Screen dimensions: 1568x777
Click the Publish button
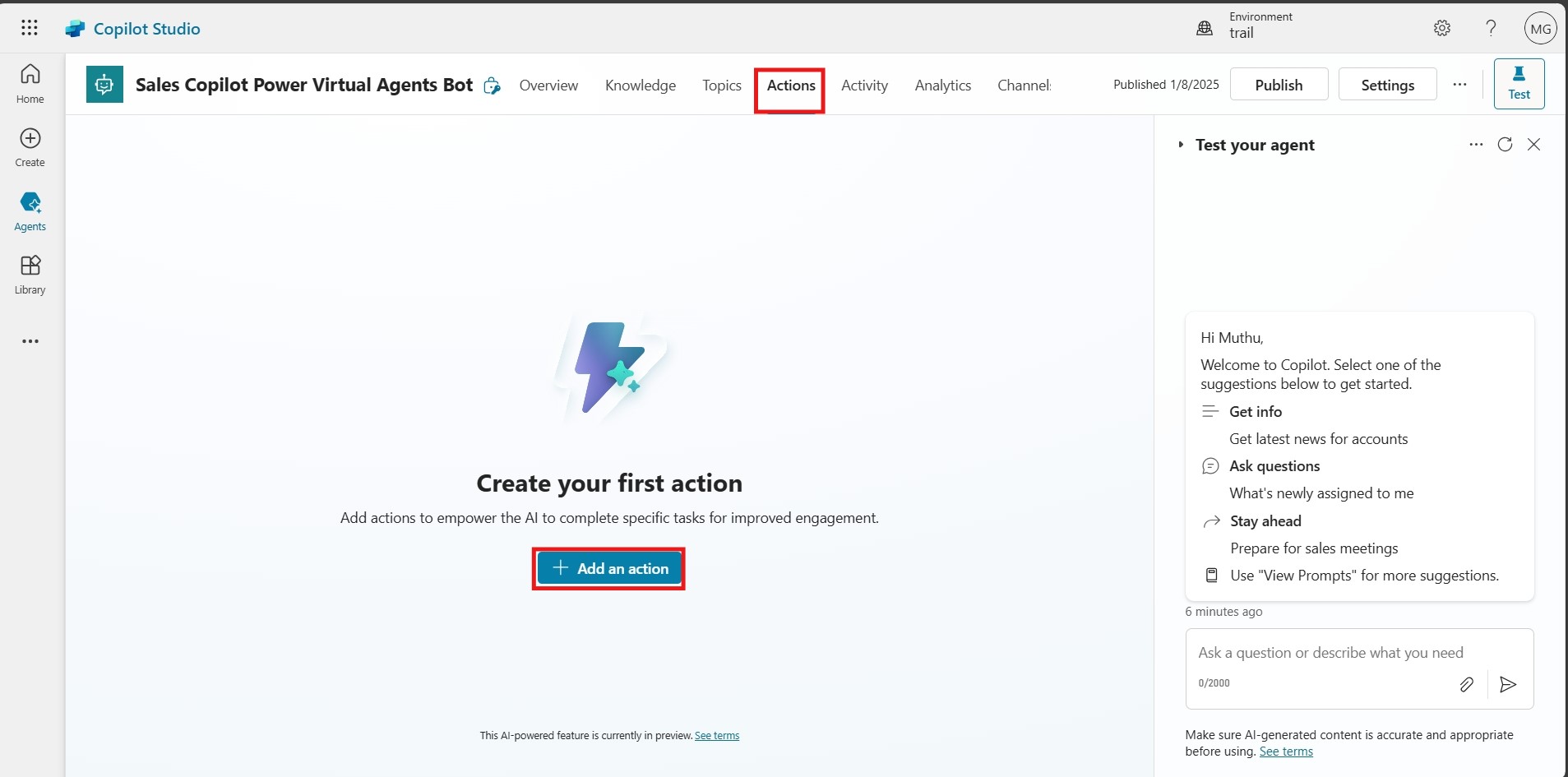pos(1279,85)
